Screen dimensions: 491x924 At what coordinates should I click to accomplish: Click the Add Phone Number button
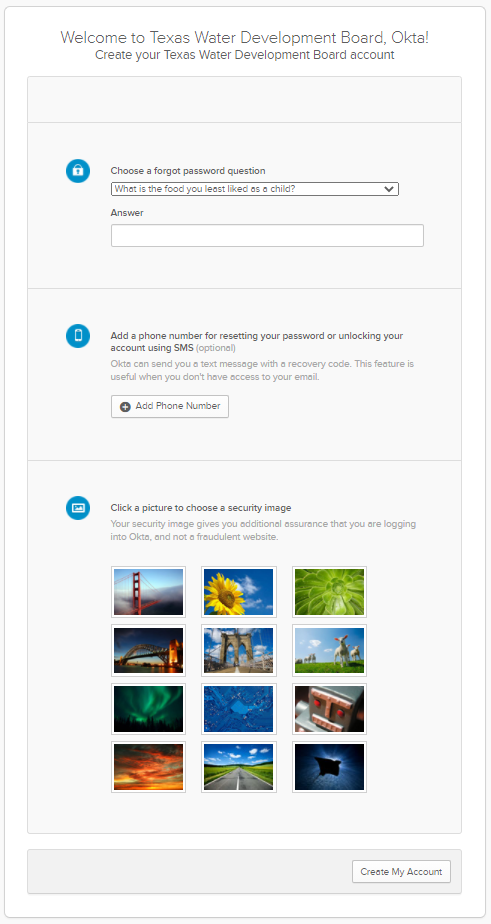(x=170, y=407)
